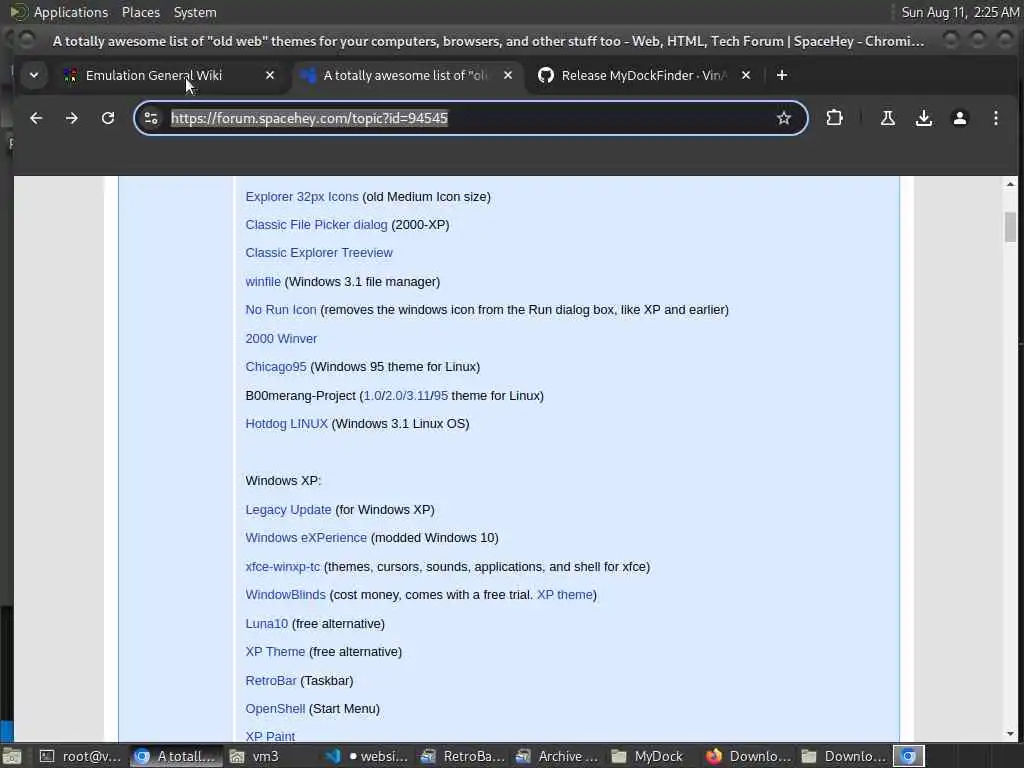Switch to VS Code websi... taskbar item

point(367,756)
